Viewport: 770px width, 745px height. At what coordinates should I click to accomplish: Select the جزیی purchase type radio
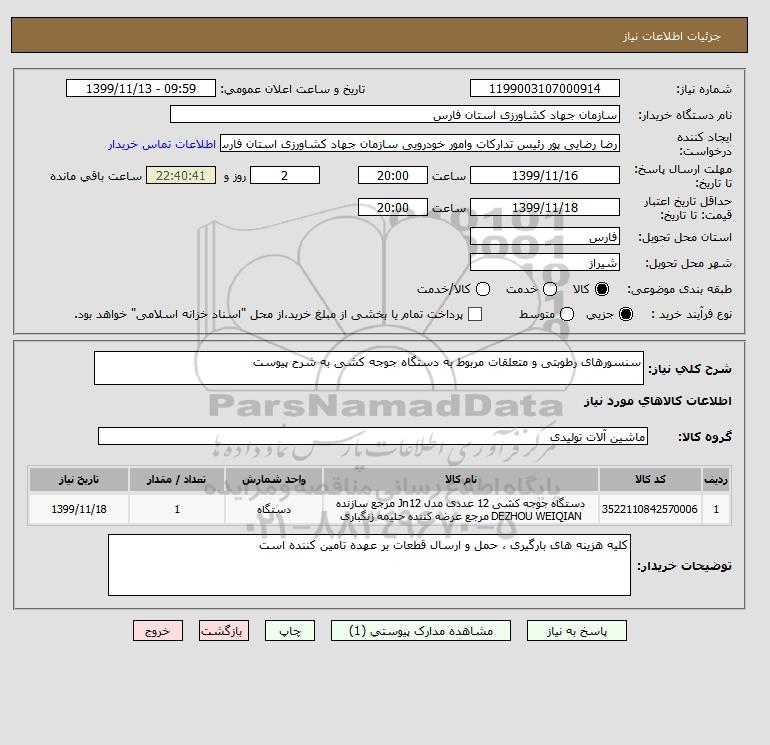tap(626, 314)
